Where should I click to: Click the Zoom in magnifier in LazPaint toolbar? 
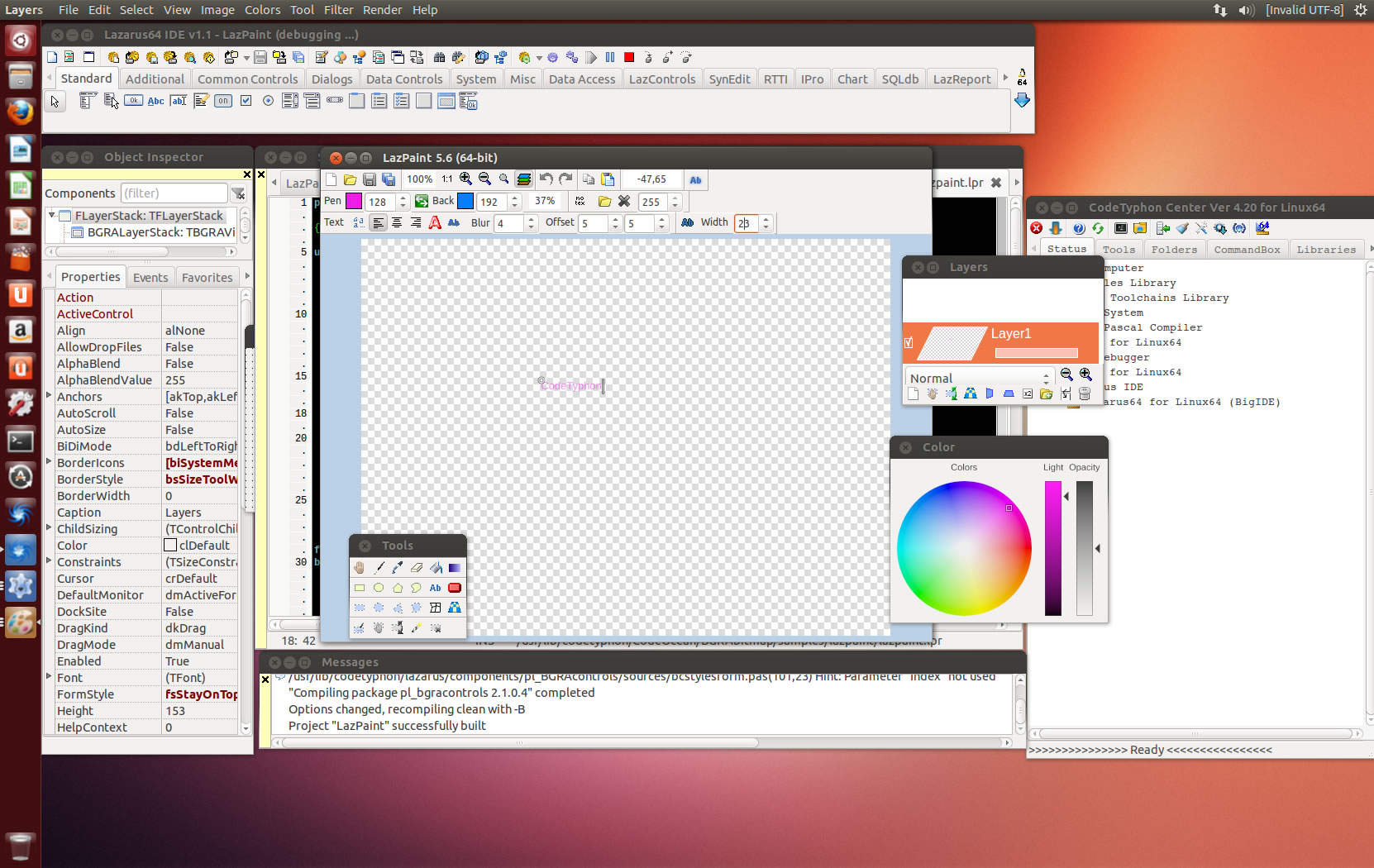click(466, 179)
